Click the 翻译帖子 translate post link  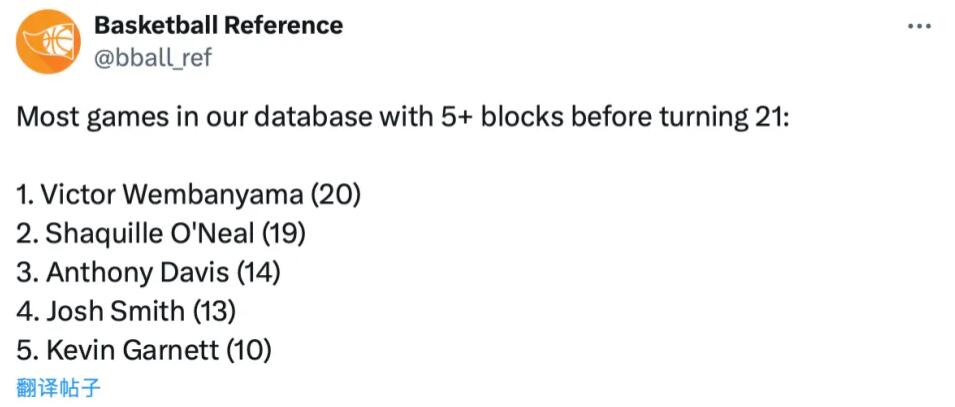click(x=59, y=387)
